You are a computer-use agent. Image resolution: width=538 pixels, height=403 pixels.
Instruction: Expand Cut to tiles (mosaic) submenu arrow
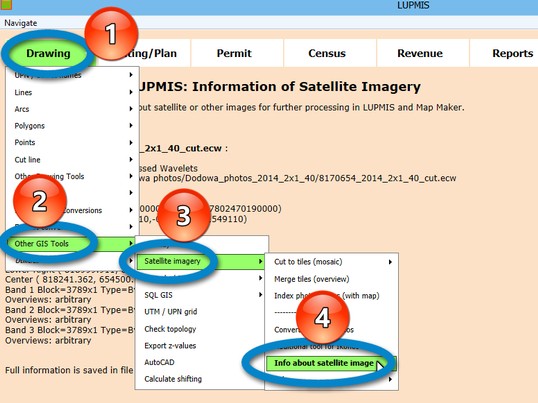tap(390, 262)
